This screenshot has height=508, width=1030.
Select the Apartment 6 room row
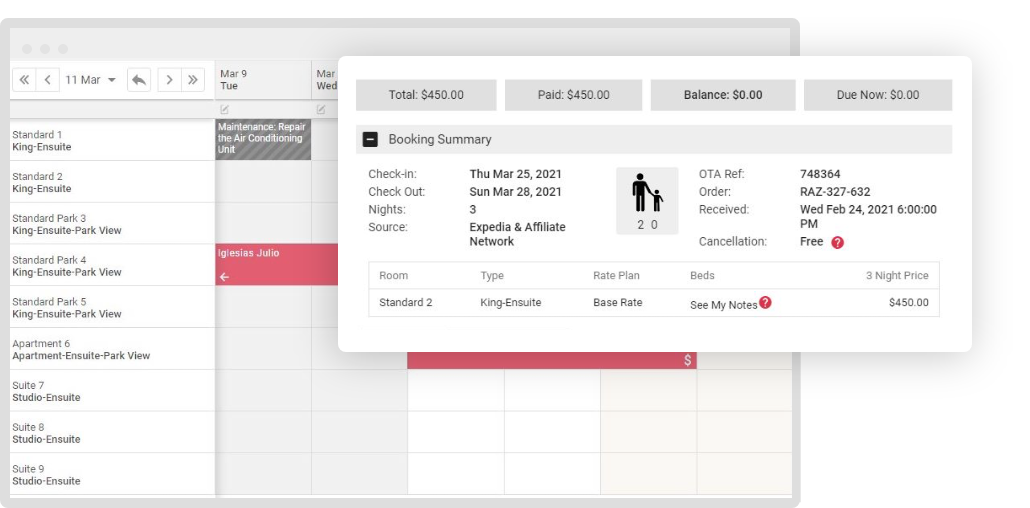tap(112, 349)
